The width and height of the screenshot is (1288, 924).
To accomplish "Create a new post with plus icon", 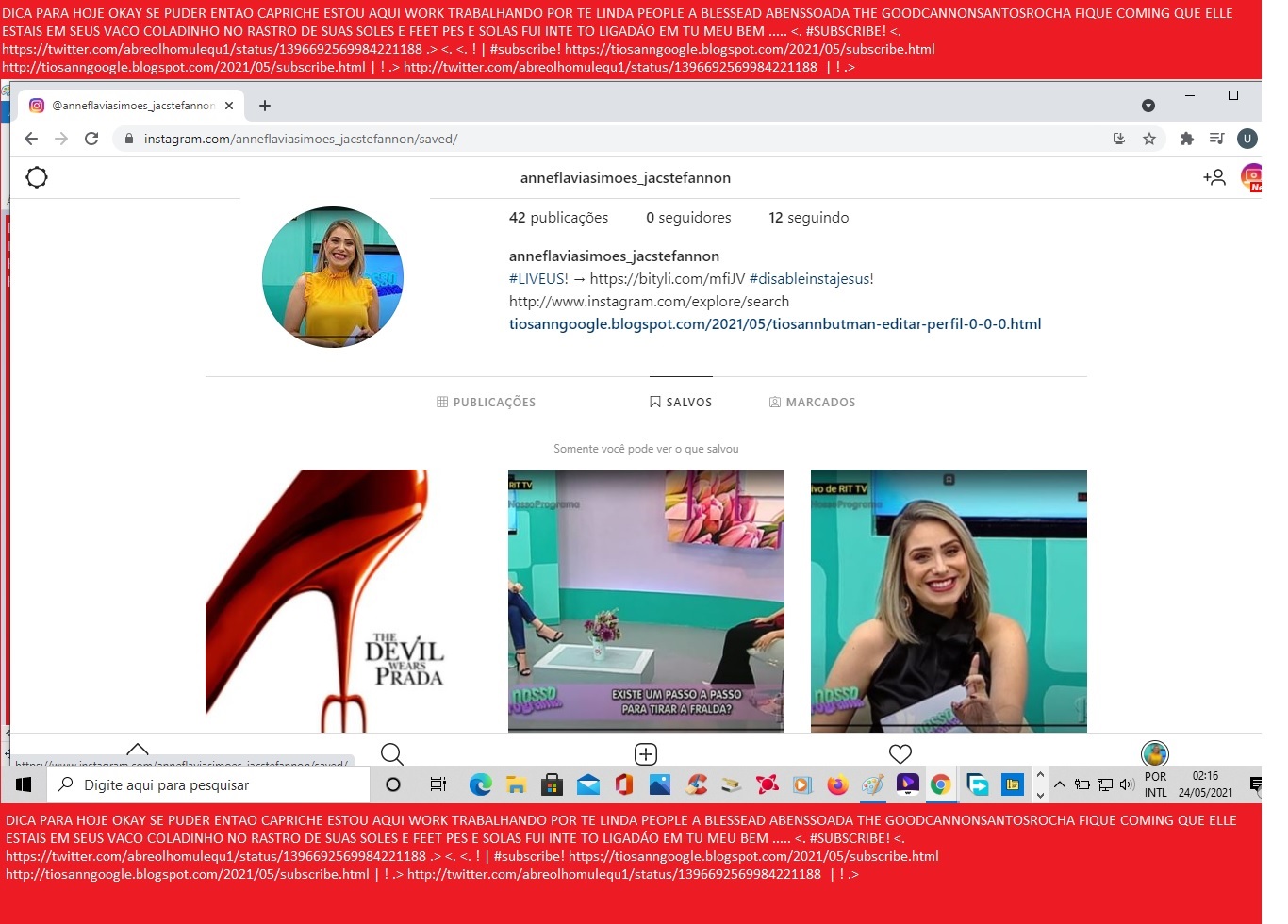I will (646, 753).
